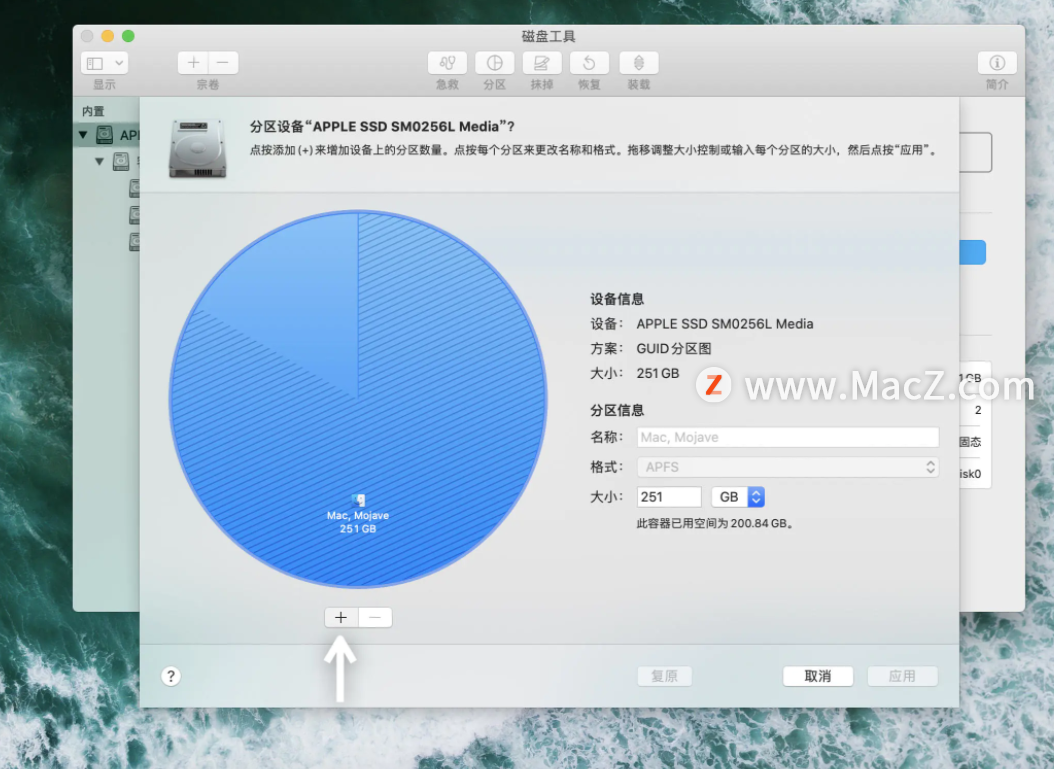Select the top-level APPLE disk icon in sidebar

click(104, 134)
